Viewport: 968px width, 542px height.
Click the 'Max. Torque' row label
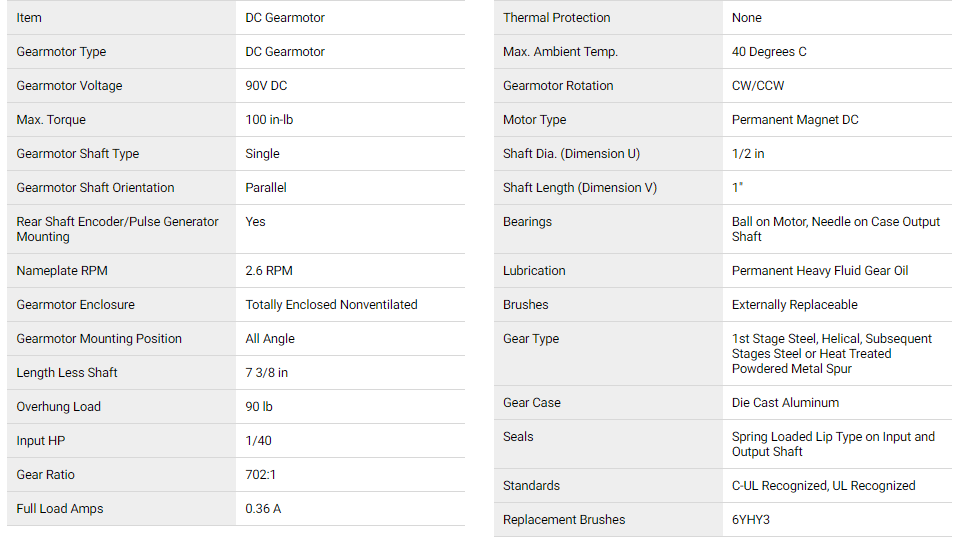(x=51, y=120)
